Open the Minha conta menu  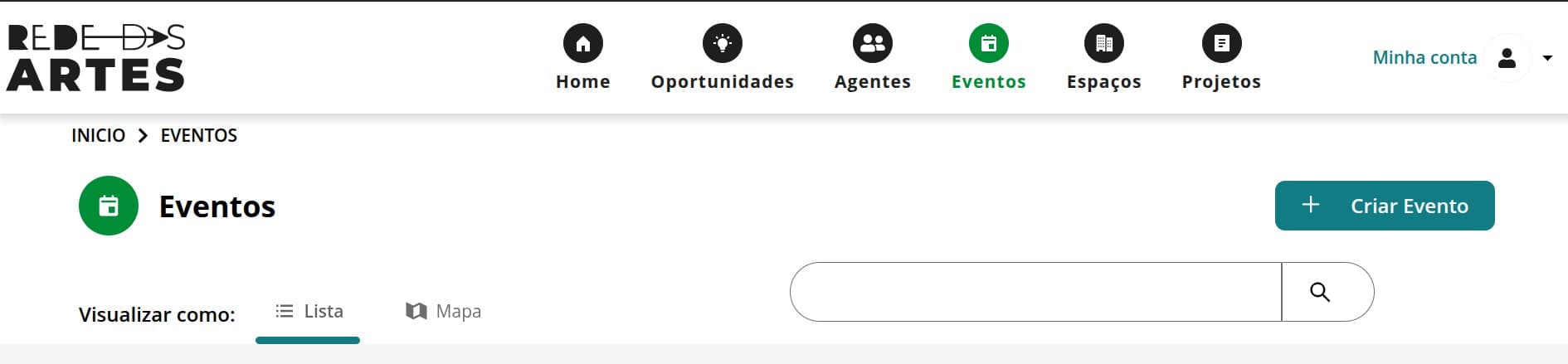(x=1424, y=57)
